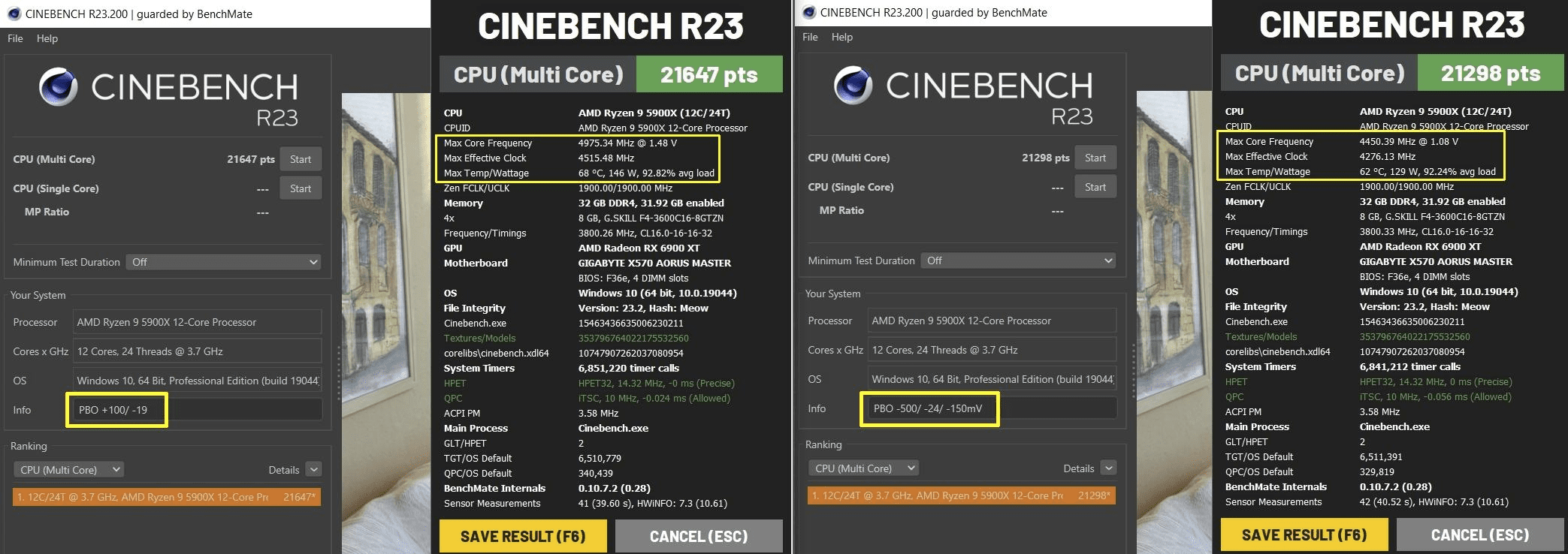Start the CPU (Single Core) test in right window
The width and height of the screenshot is (1568, 554).
point(1095,187)
